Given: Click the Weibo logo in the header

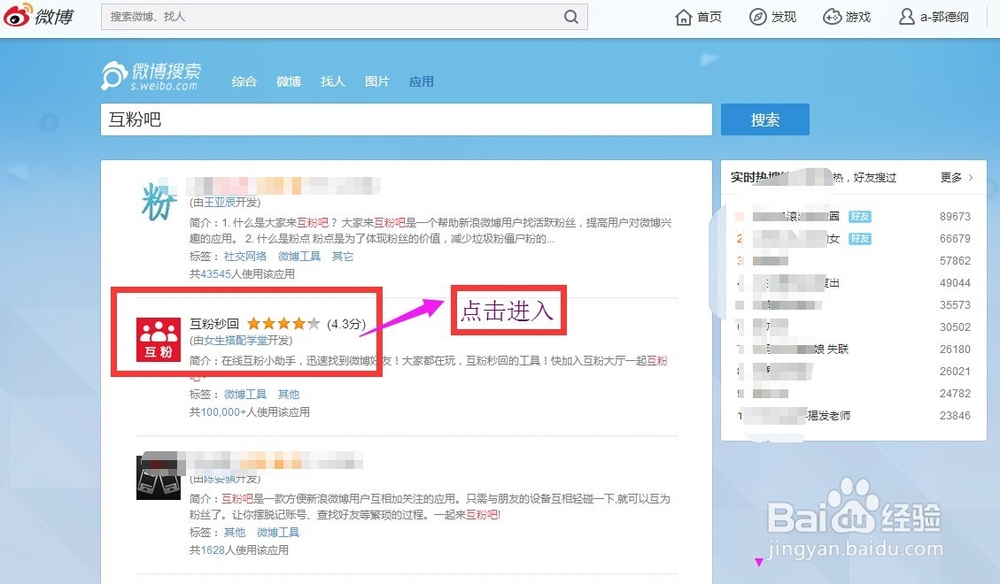Looking at the screenshot, I should coord(38,16).
